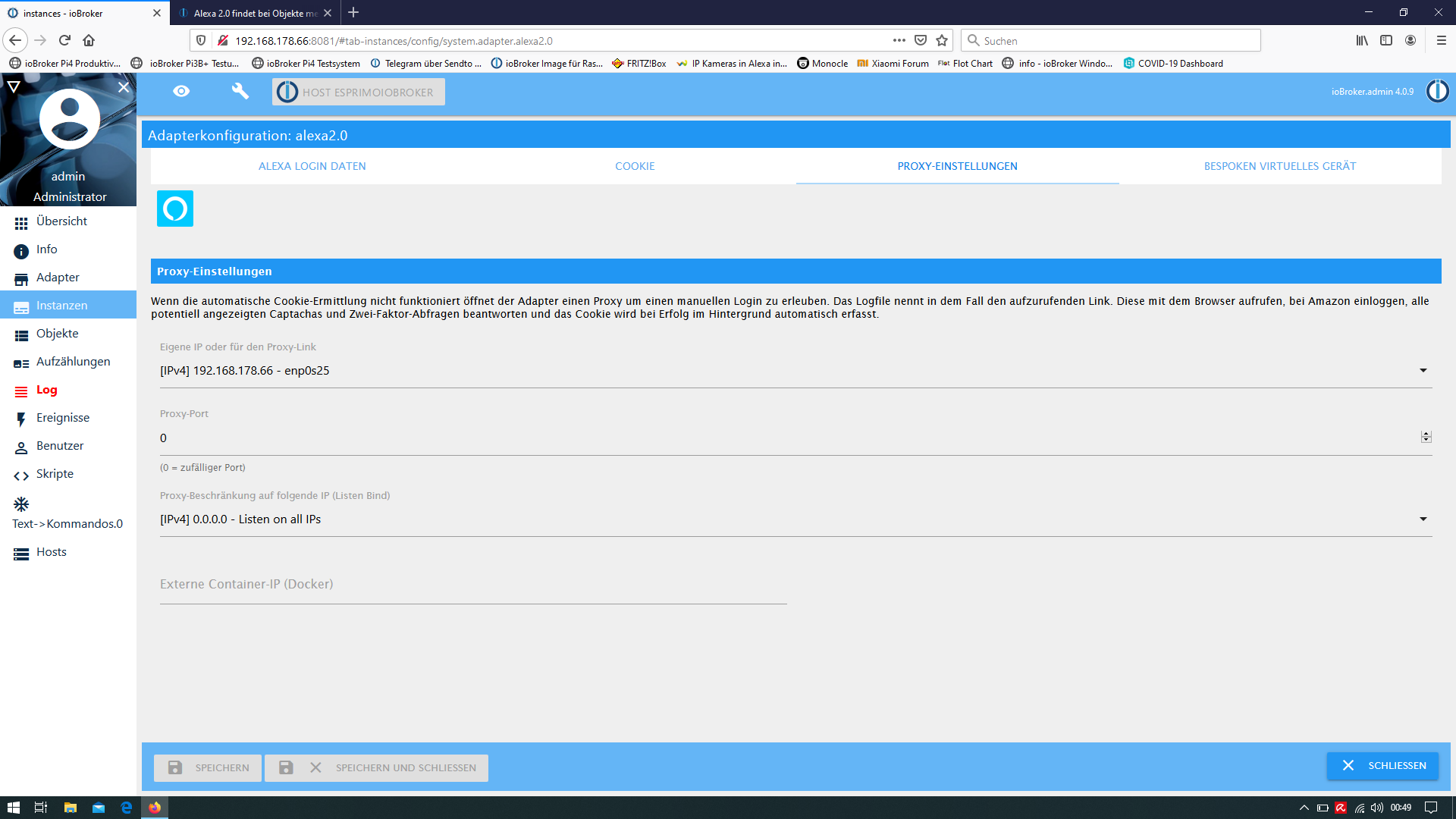Image resolution: width=1456 pixels, height=819 pixels.
Task: Open a new browser tab
Action: [353, 12]
